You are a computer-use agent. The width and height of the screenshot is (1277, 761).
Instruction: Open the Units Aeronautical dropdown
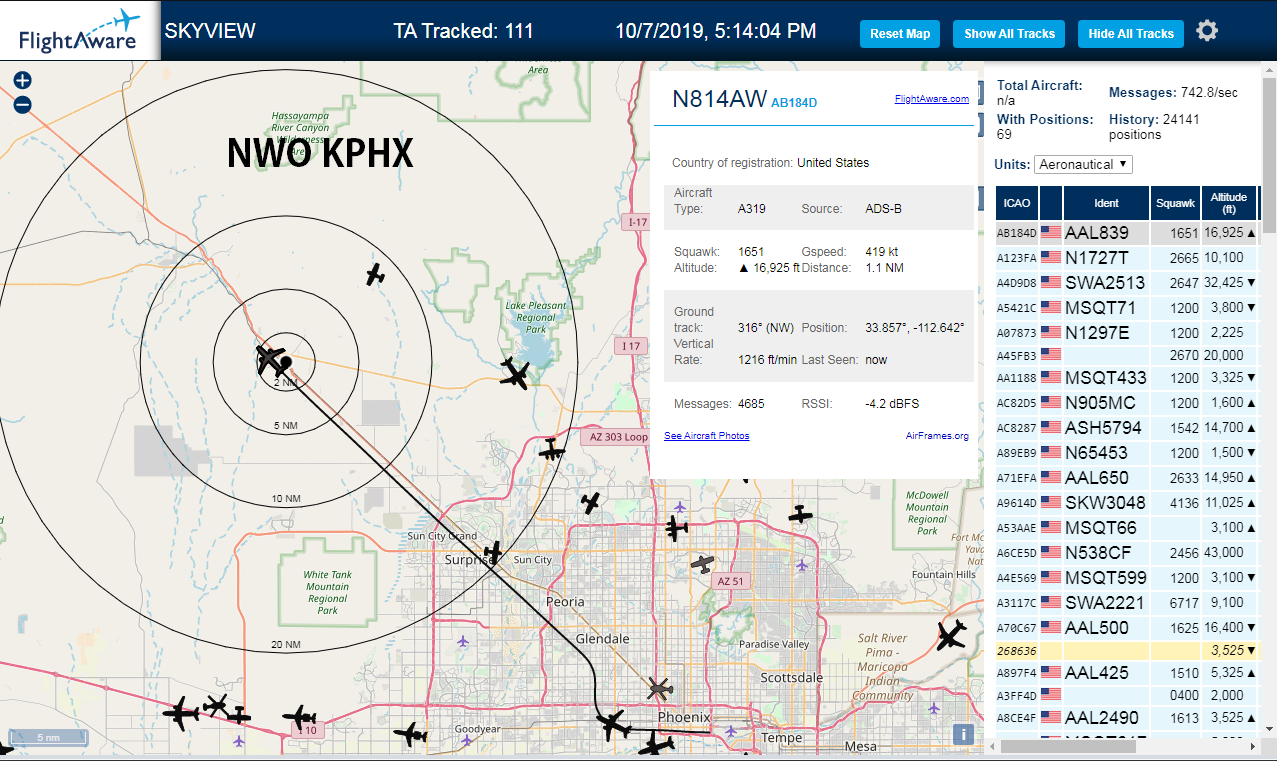click(x=1084, y=164)
